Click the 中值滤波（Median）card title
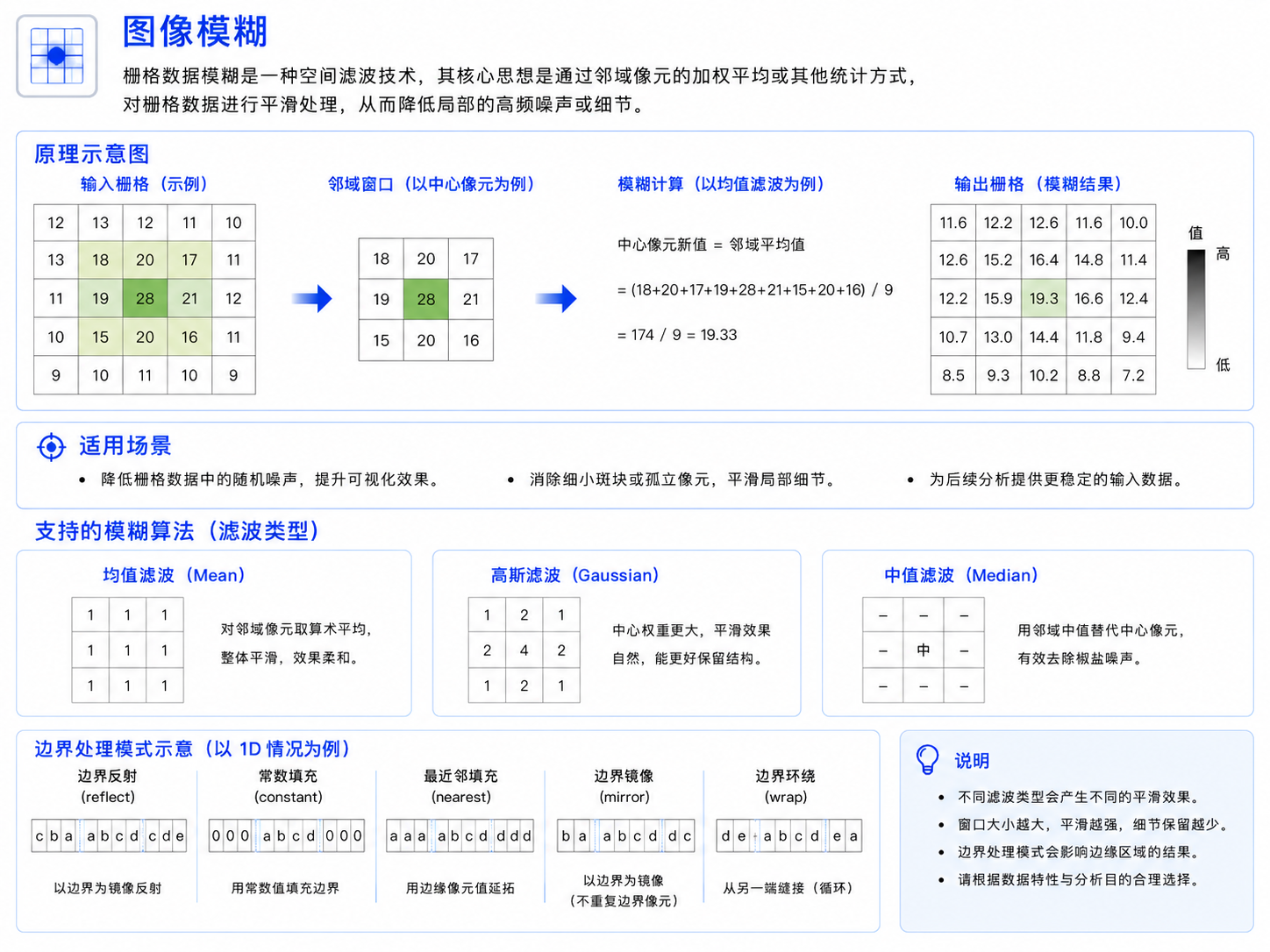Screen dimensions: 1270x952 (961, 575)
